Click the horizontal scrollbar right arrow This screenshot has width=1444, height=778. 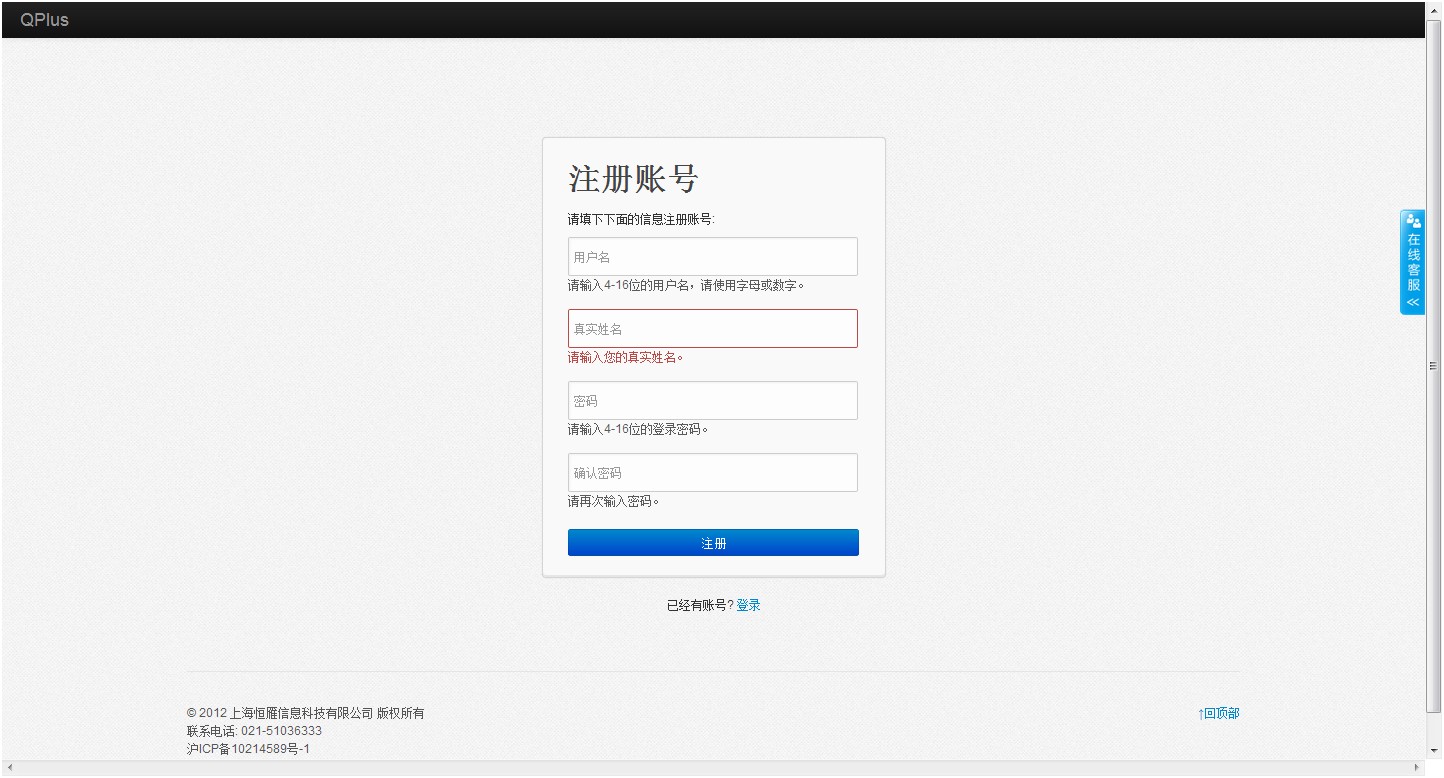(x=1418, y=768)
